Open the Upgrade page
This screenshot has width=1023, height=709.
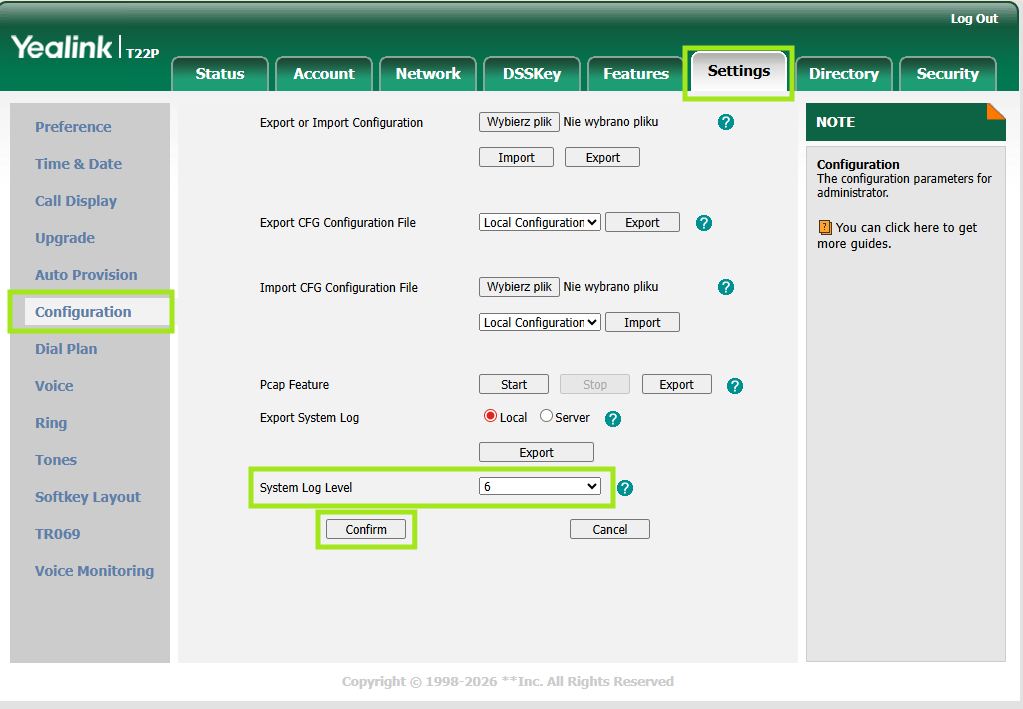65,238
